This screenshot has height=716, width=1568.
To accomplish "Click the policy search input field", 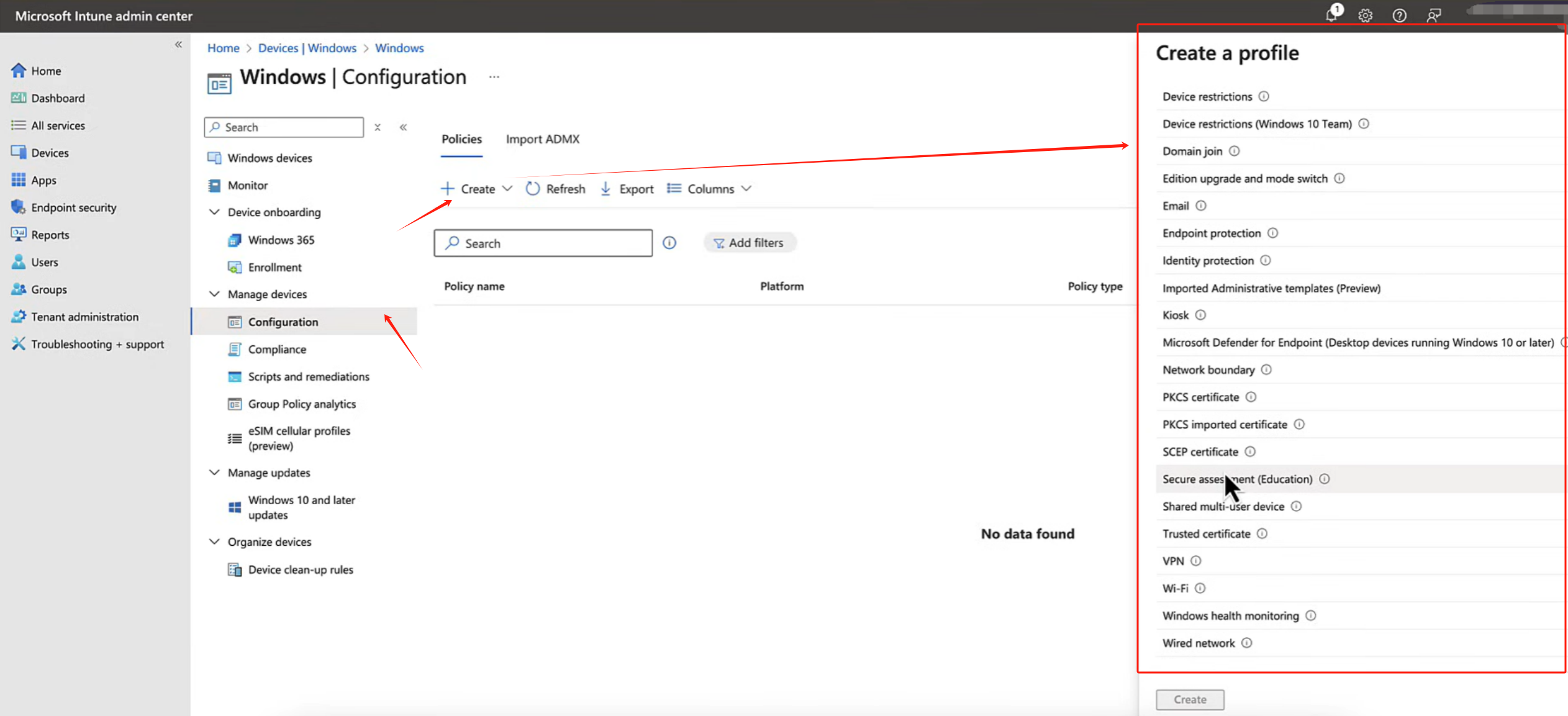I will [543, 243].
